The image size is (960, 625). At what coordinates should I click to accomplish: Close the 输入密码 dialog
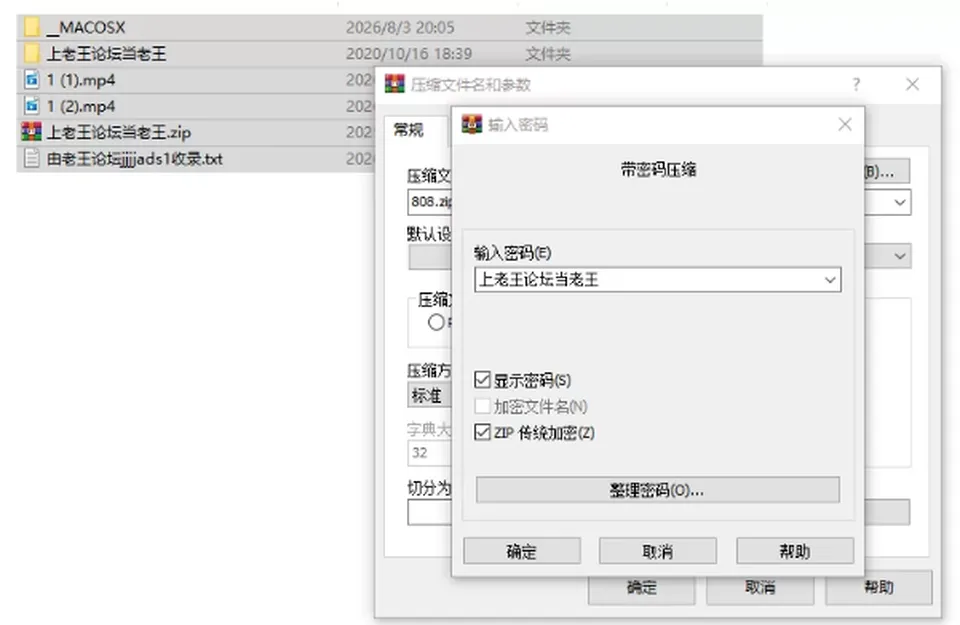tap(845, 124)
